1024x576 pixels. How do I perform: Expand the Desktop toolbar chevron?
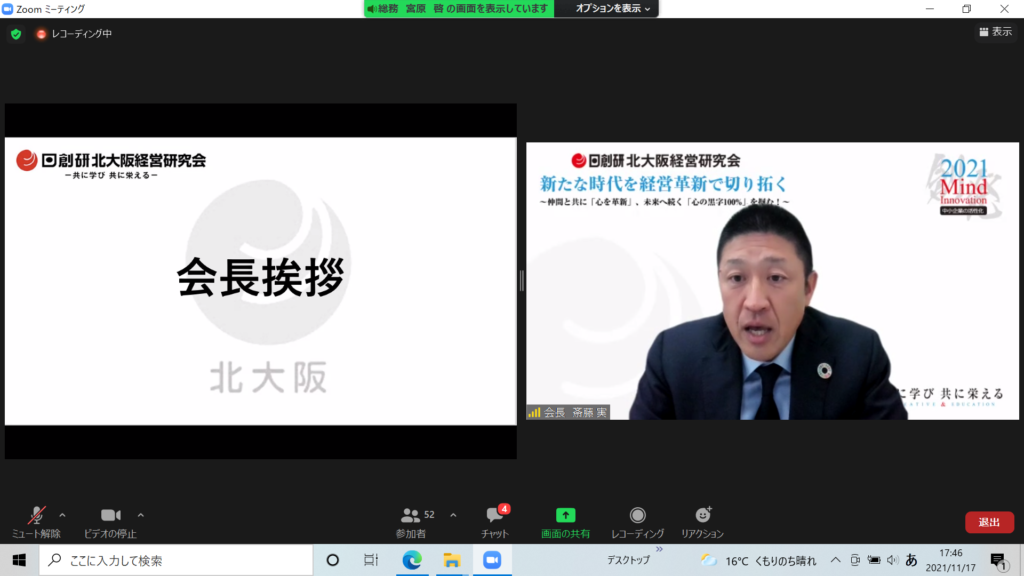point(660,550)
